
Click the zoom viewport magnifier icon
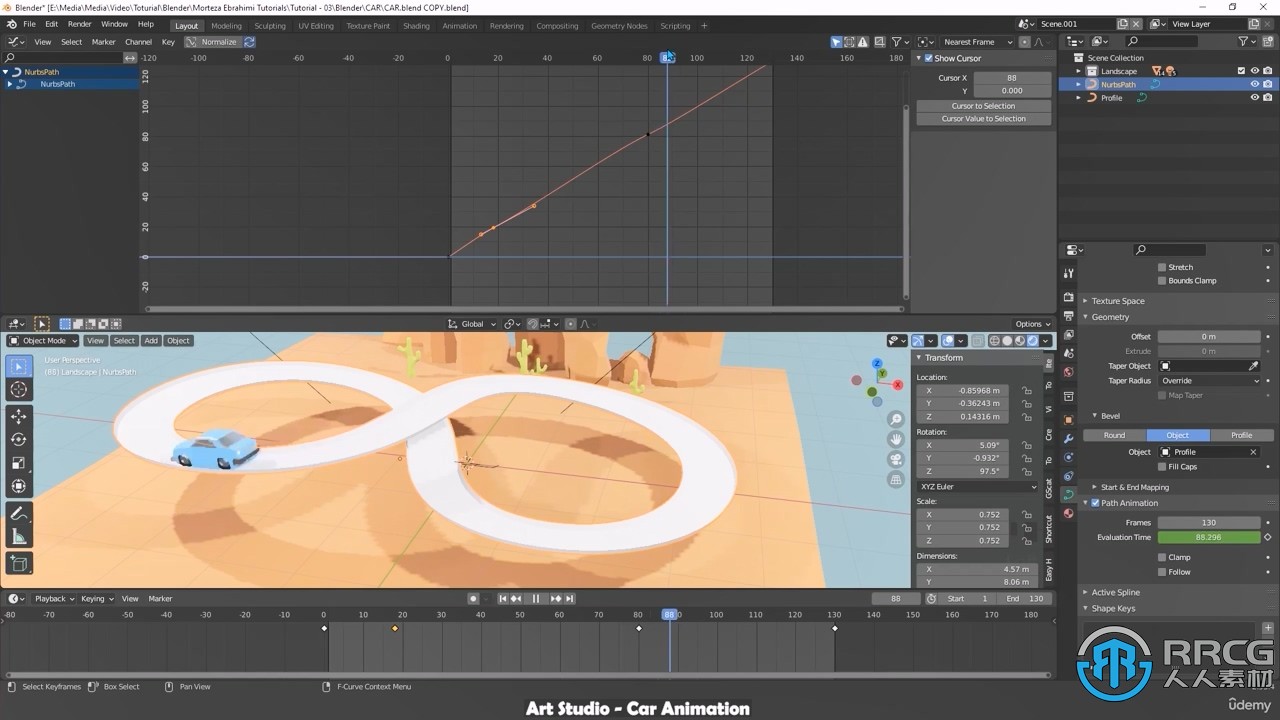(896, 419)
